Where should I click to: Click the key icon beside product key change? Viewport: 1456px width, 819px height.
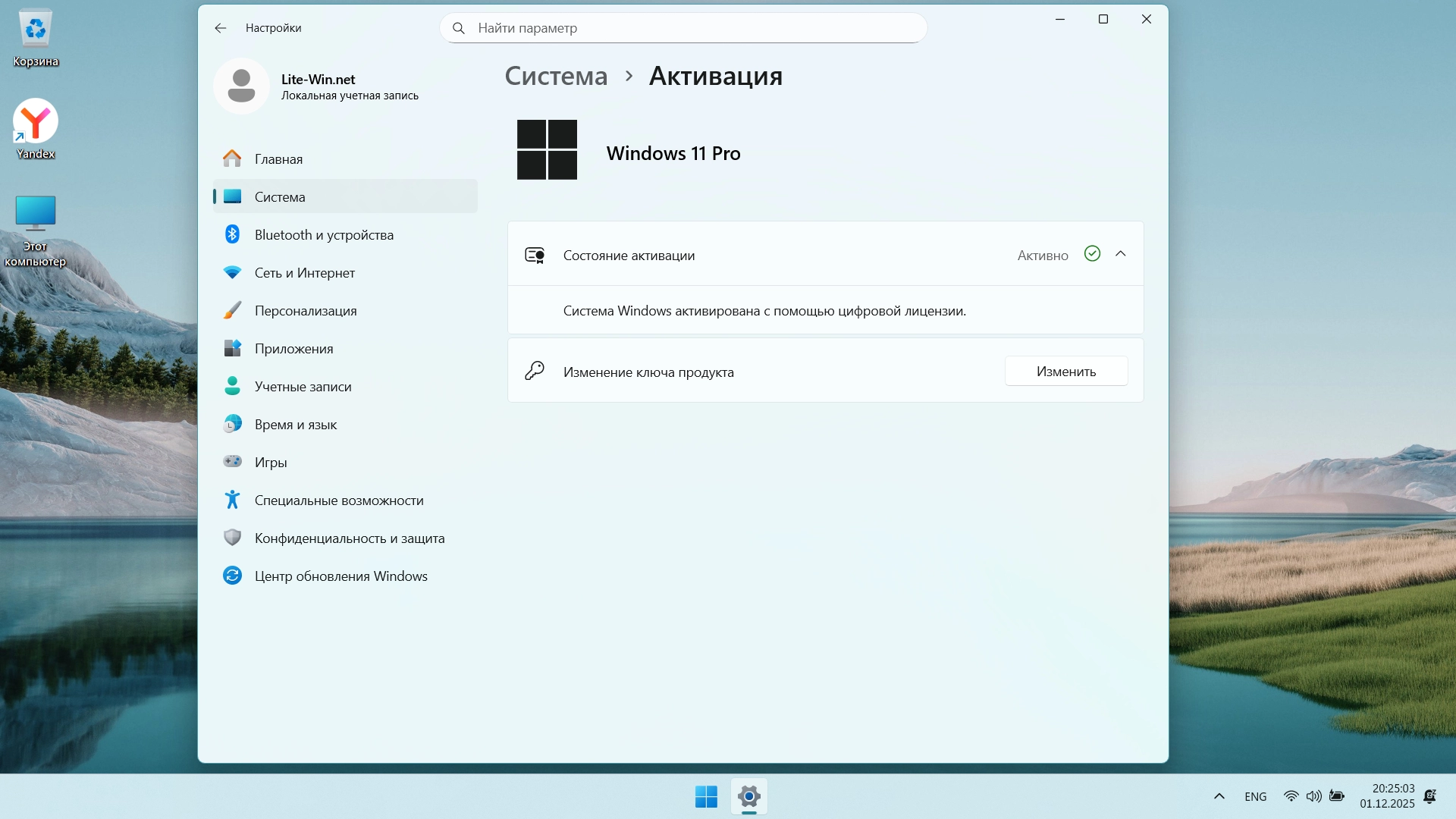tap(535, 371)
